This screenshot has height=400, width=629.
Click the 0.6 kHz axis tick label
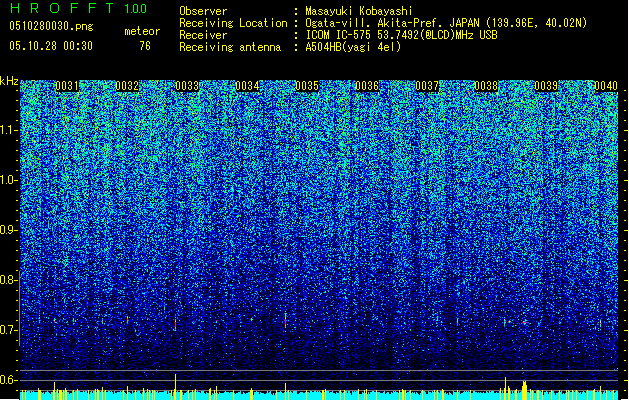[8, 380]
